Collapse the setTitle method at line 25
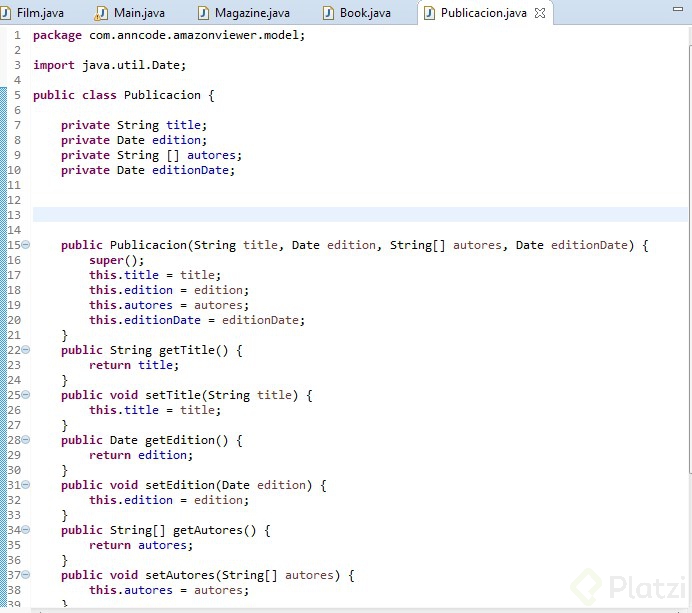Image resolution: width=692 pixels, height=613 pixels. click(26, 395)
